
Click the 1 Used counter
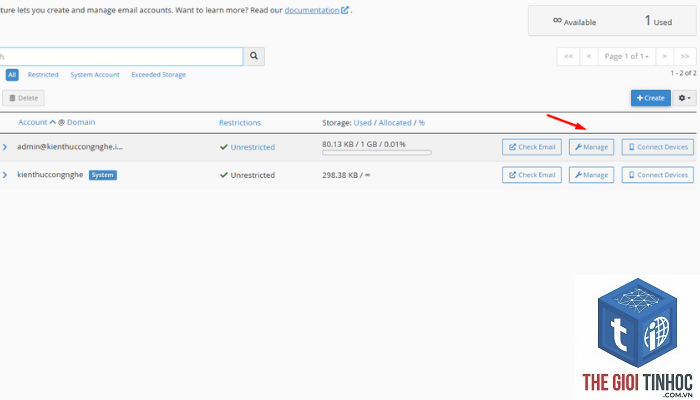tap(658, 21)
